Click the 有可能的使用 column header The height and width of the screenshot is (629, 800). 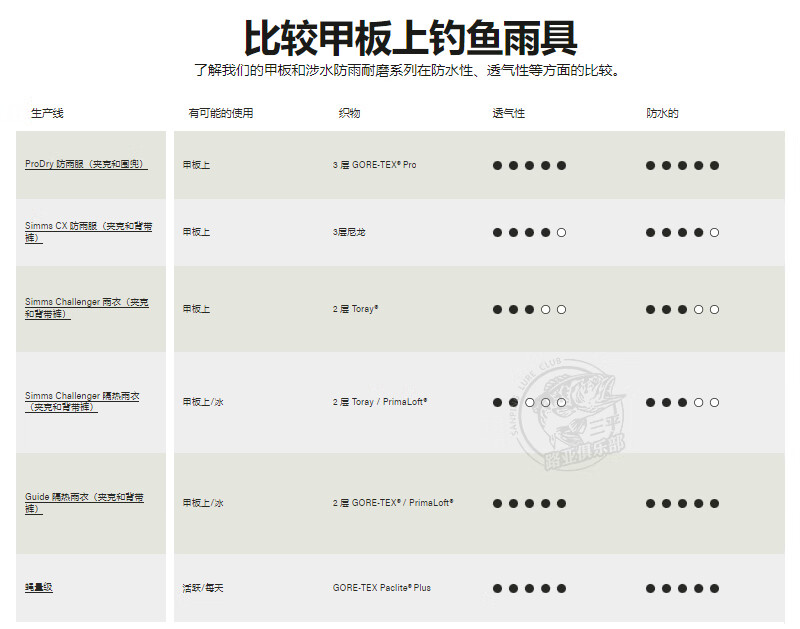[x=220, y=113]
